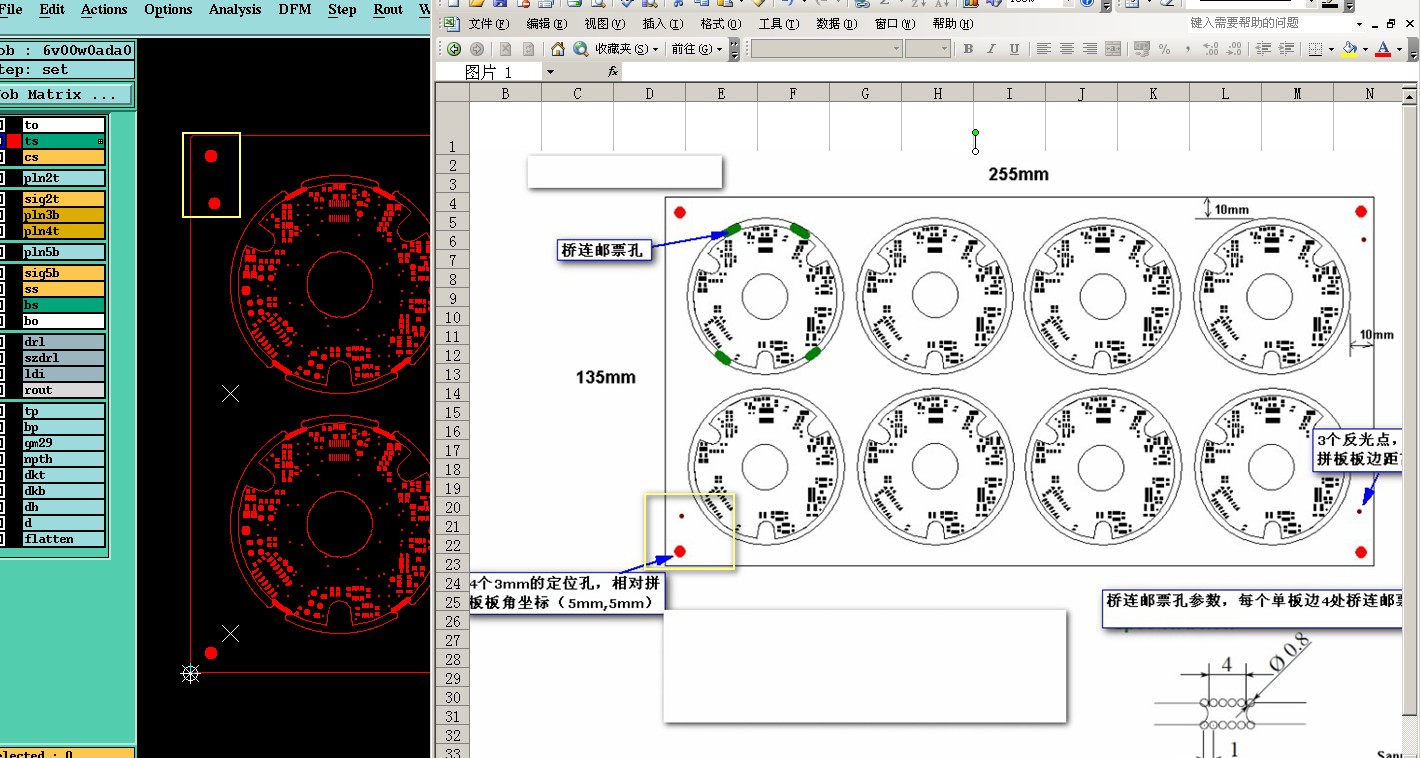
Task: Open the Excel 数据 menu
Action: 836,24
